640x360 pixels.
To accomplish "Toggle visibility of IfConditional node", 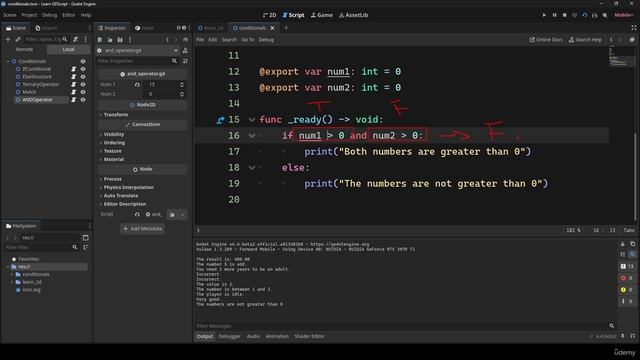I will coord(83,69).
